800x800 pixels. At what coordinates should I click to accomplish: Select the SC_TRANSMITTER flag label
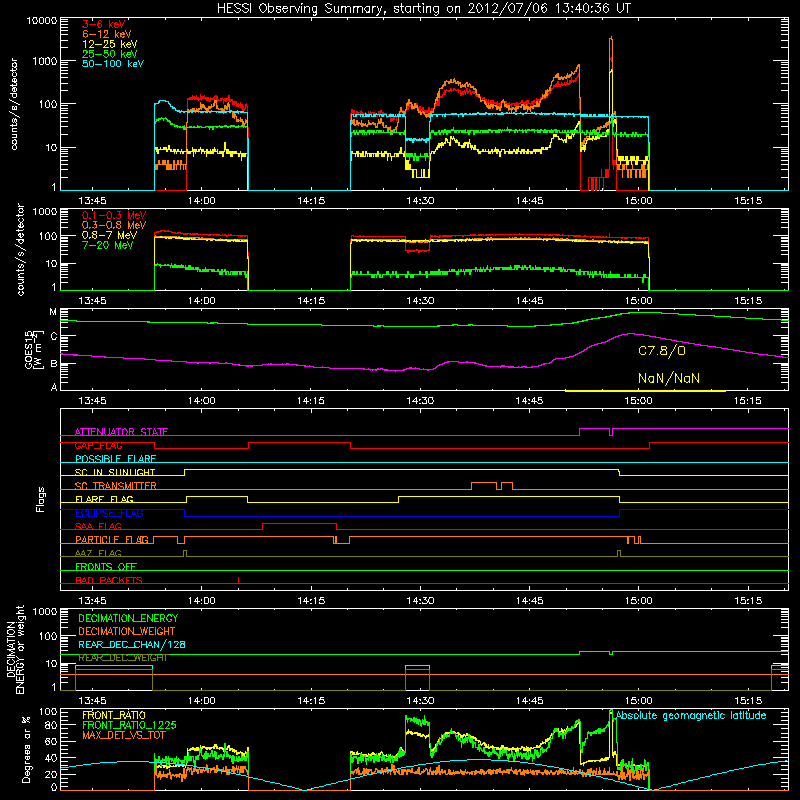pos(116,486)
